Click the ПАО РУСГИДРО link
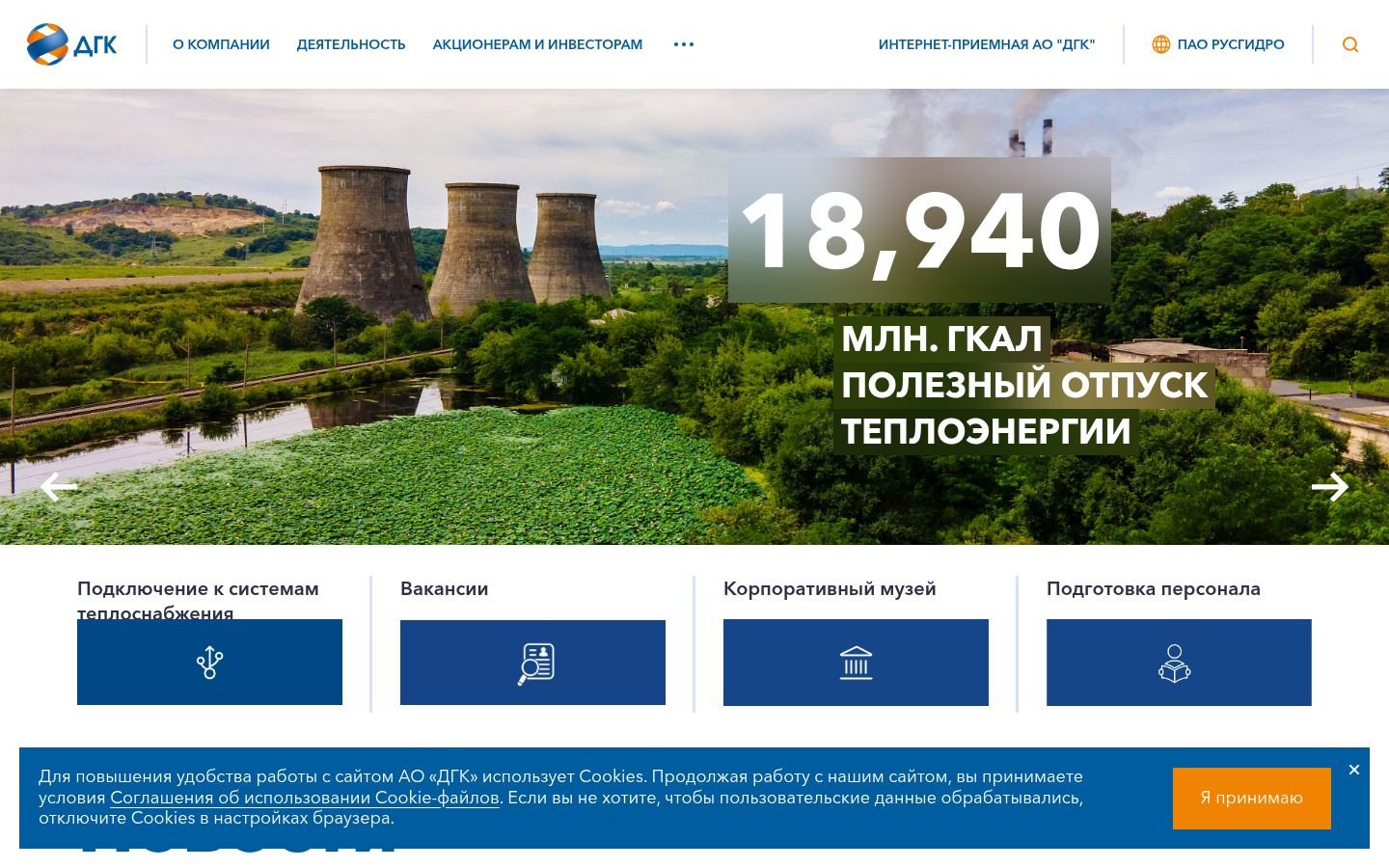 [x=1231, y=44]
